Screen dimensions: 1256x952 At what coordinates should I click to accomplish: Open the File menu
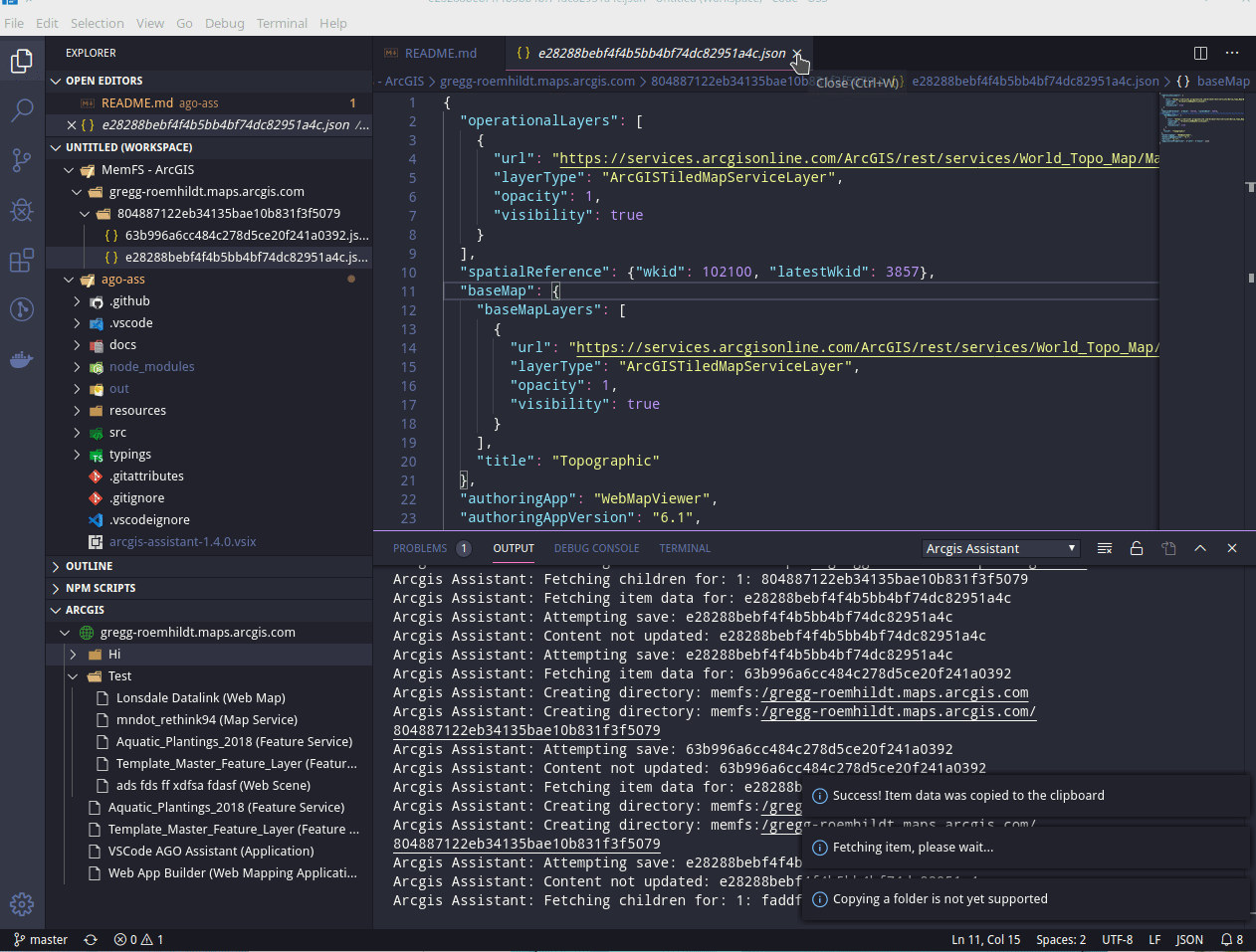[14, 23]
